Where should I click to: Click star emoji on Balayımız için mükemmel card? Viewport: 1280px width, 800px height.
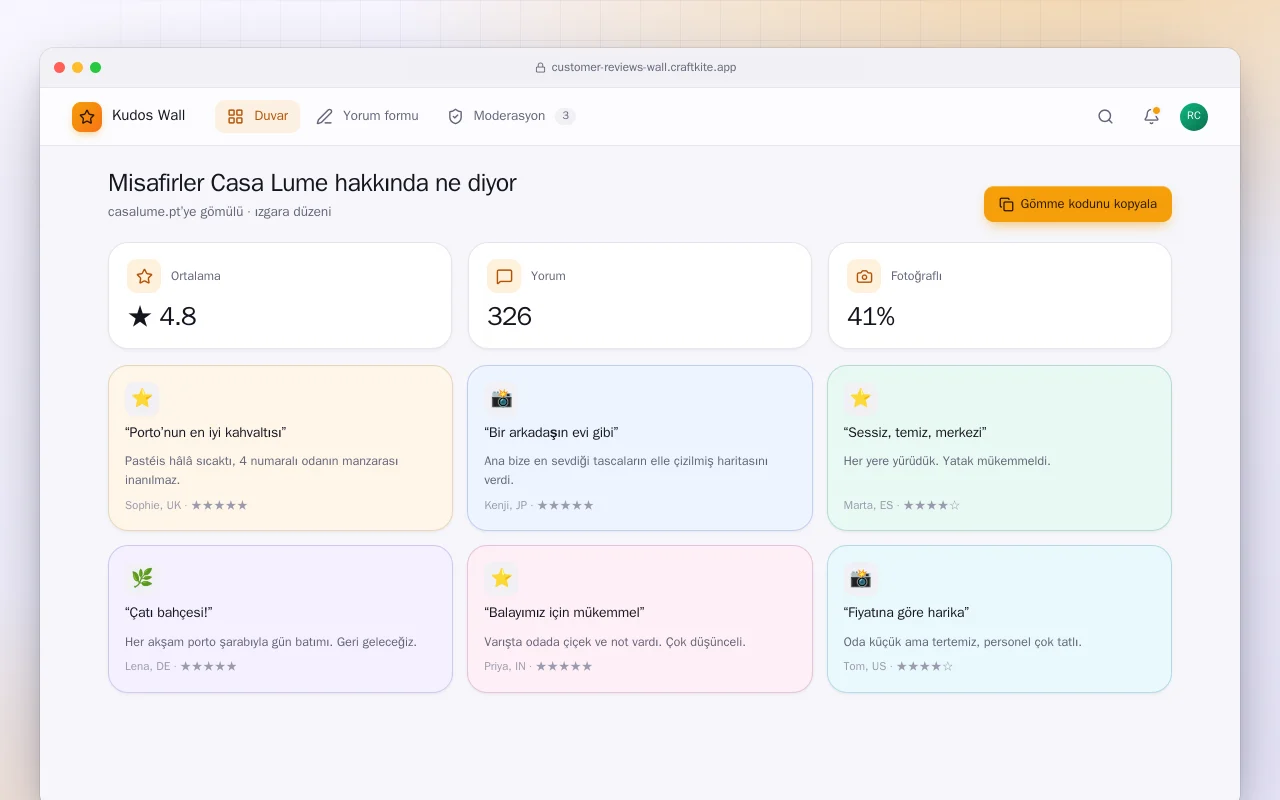tap(501, 578)
